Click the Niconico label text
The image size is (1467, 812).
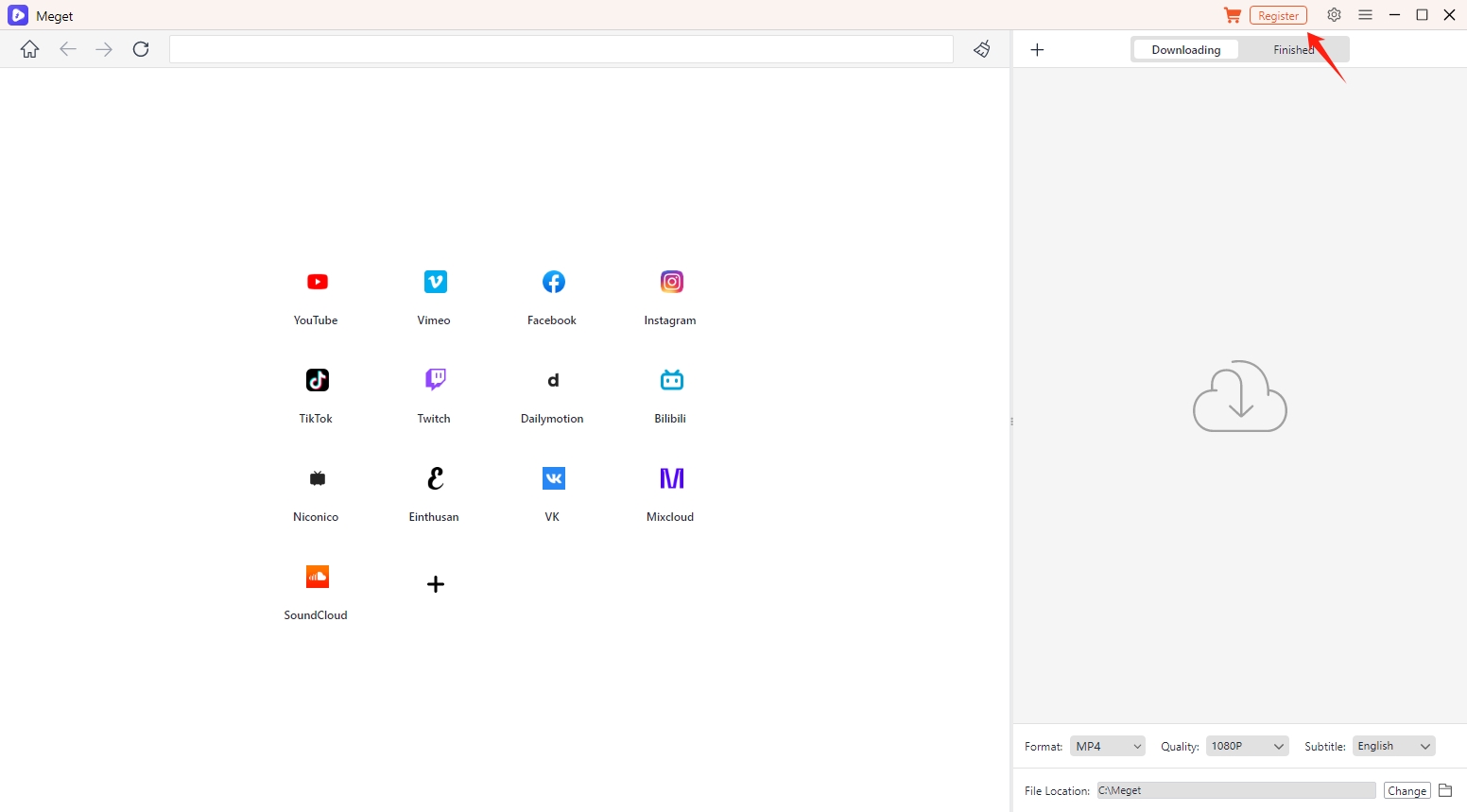(x=316, y=517)
